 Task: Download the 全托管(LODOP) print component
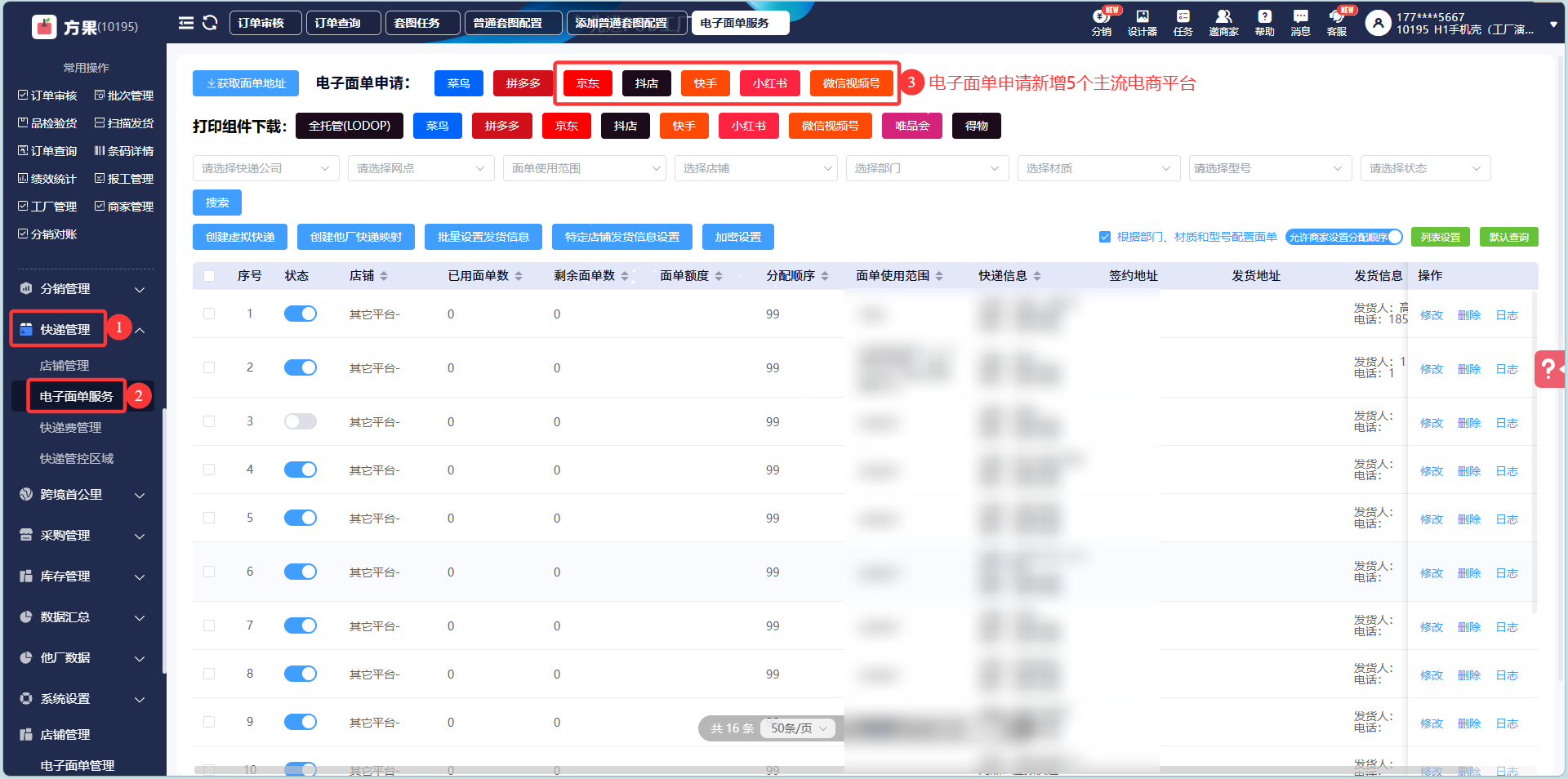350,126
